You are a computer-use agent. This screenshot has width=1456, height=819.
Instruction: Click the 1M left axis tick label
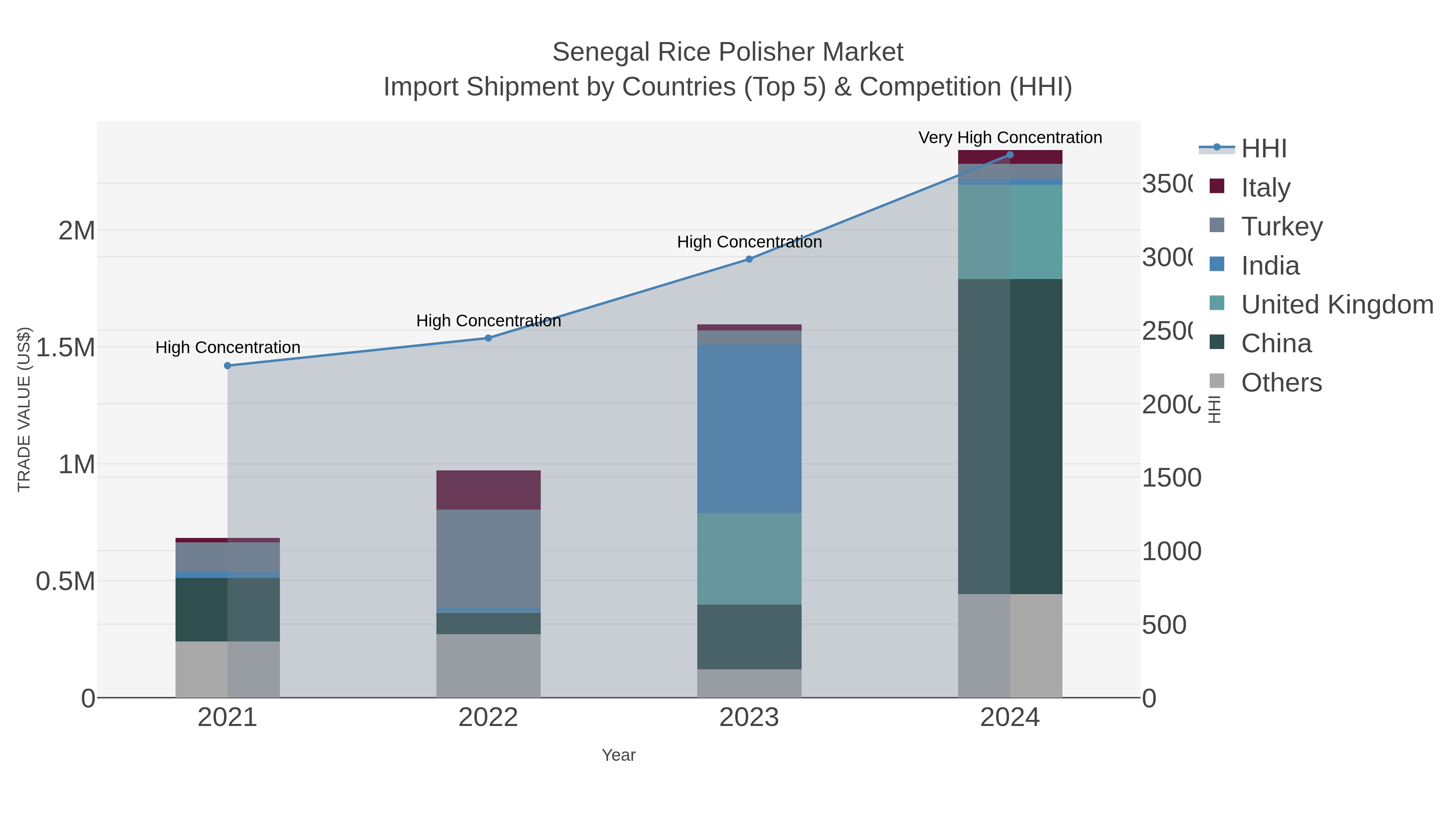point(77,464)
